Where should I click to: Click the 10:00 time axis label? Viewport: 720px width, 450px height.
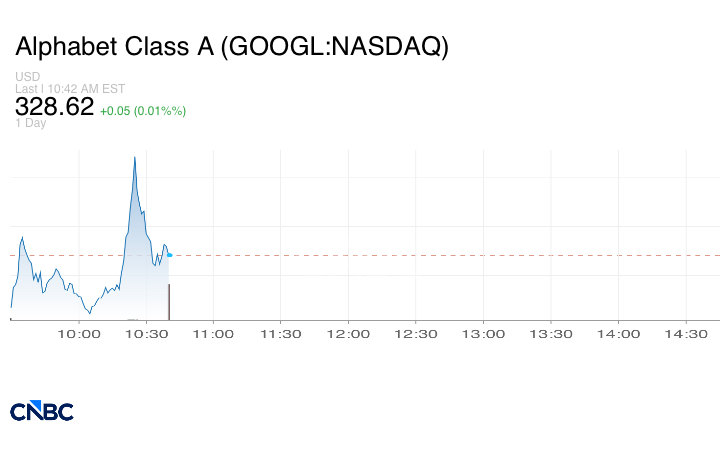point(79,334)
